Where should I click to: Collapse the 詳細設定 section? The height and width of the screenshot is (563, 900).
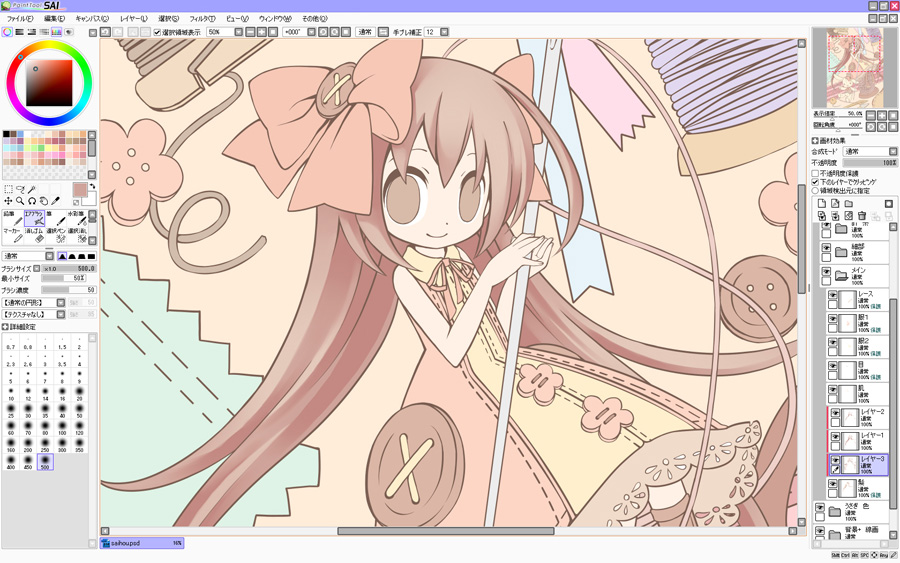tap(5, 327)
